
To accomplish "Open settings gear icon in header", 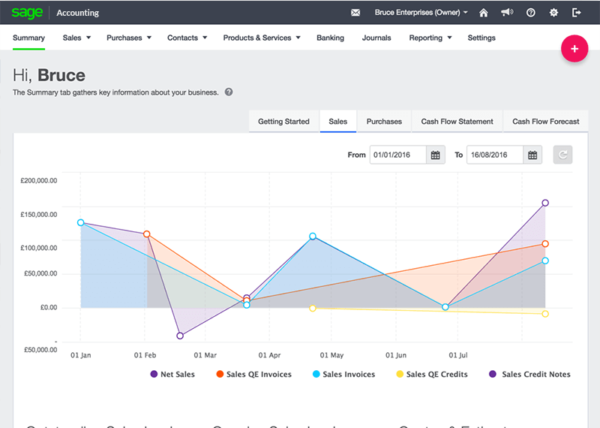I will point(553,13).
